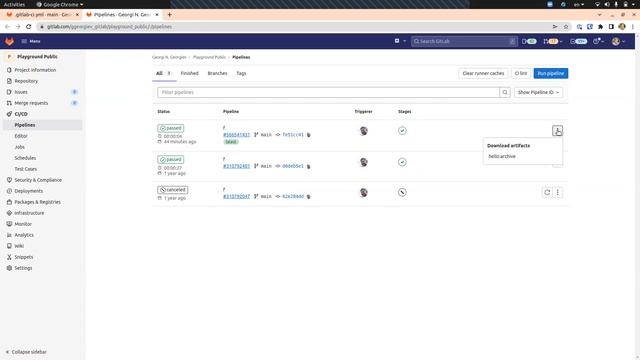Open the CI/CD Editor sidebar item
The width and height of the screenshot is (640, 360).
click(21, 136)
